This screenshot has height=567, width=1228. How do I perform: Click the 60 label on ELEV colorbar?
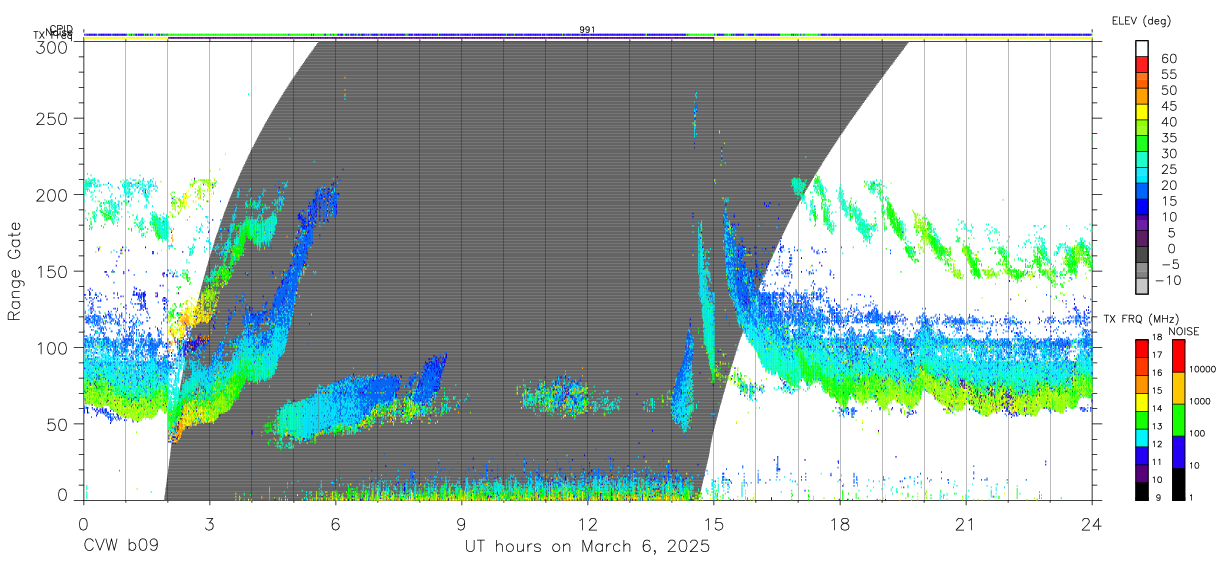[x=1169, y=58]
